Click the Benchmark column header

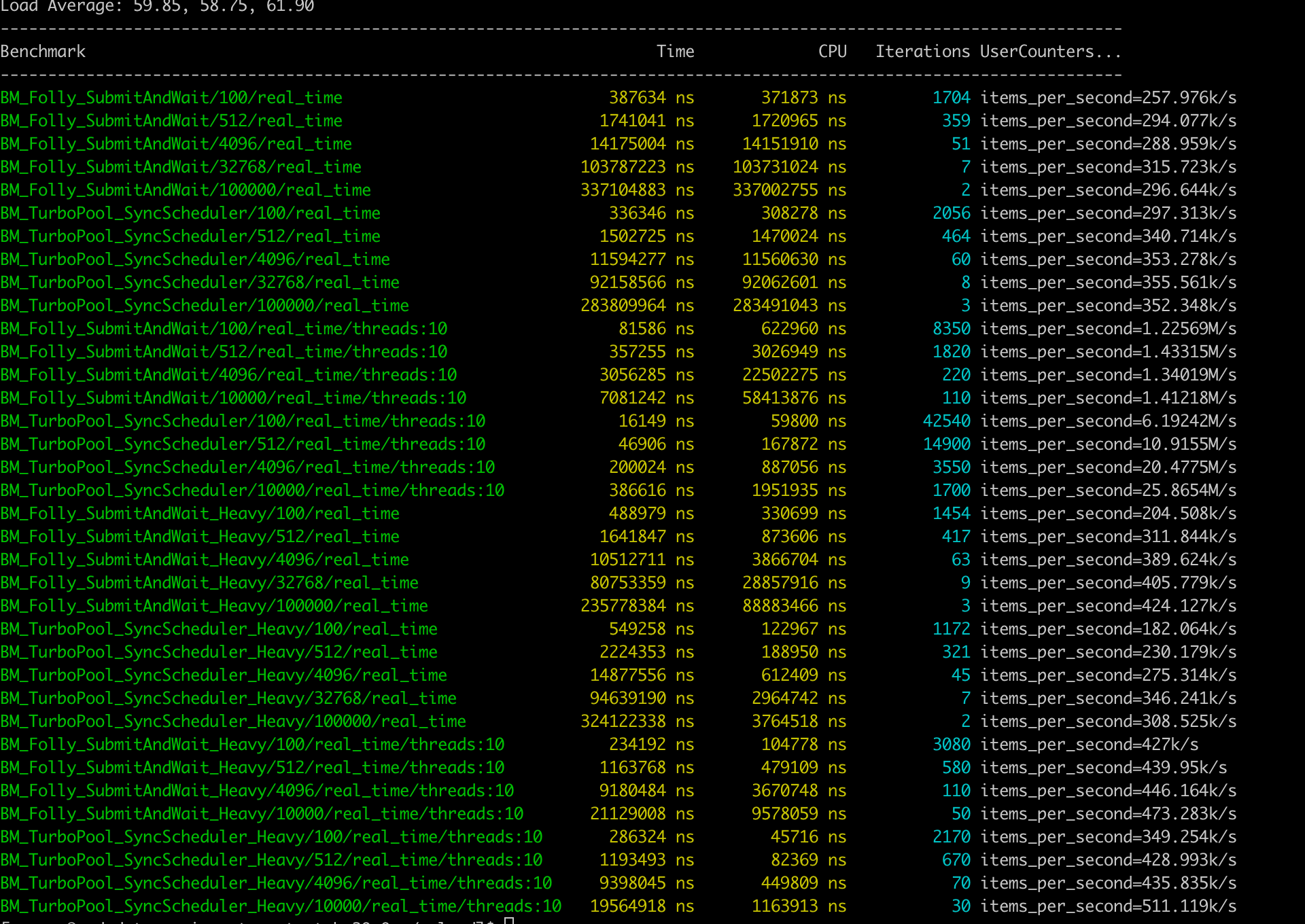43,52
